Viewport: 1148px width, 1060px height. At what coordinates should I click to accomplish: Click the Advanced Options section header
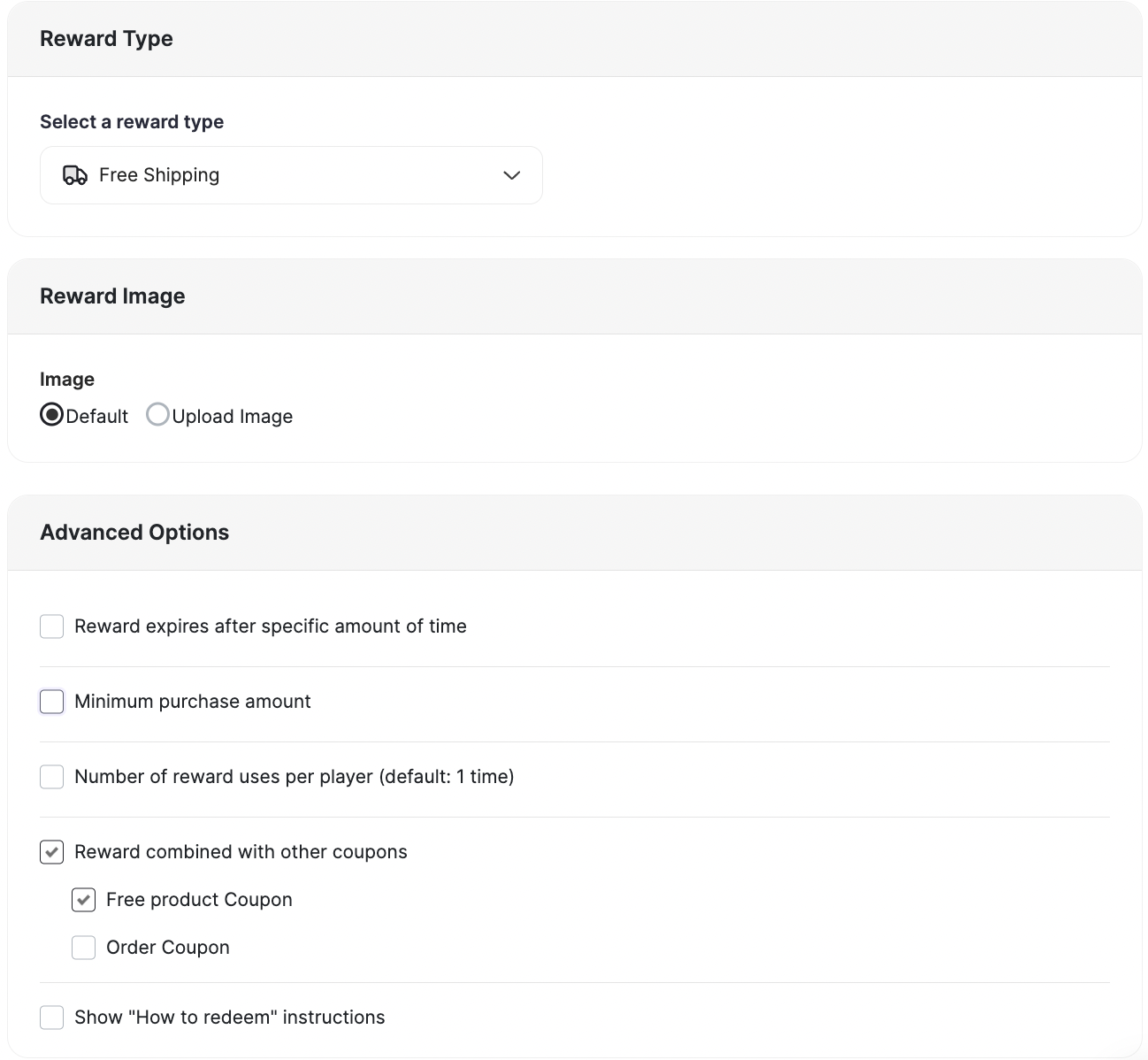click(134, 532)
